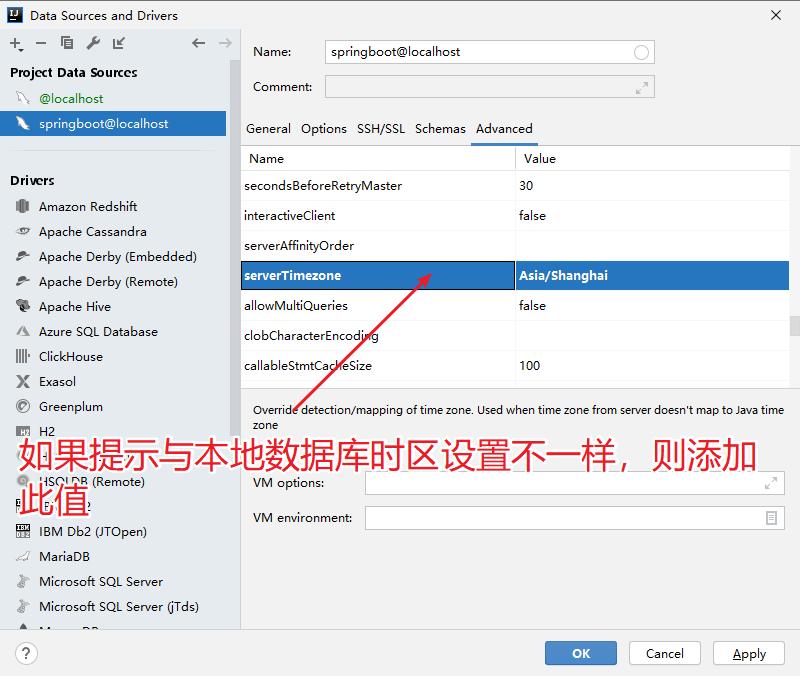Select Microsoft SQL Server driver
The image size is (800, 676).
point(101,582)
